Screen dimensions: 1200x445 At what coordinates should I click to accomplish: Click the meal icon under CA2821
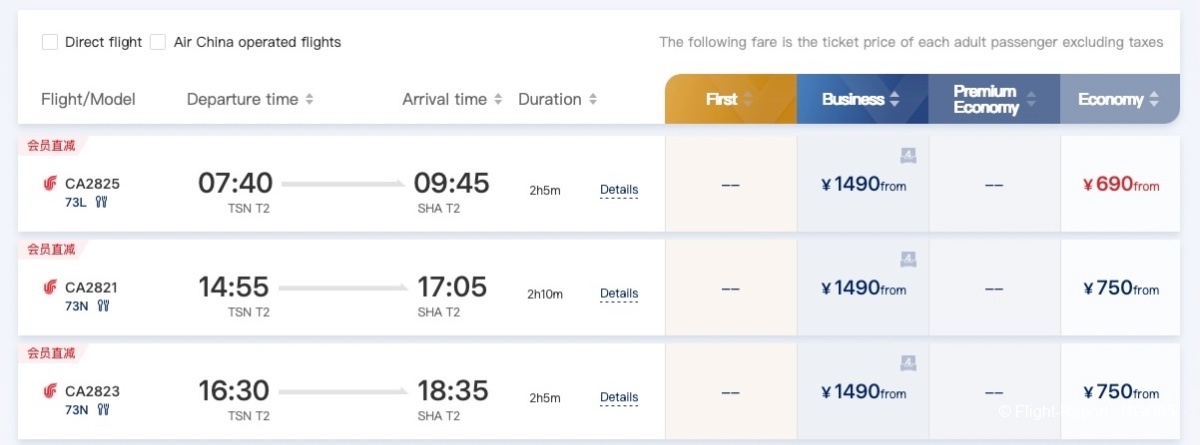point(102,306)
